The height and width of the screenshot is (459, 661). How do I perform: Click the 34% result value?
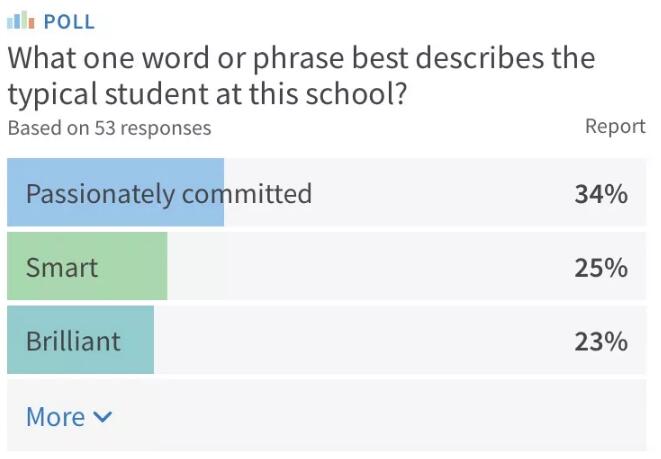(x=600, y=194)
